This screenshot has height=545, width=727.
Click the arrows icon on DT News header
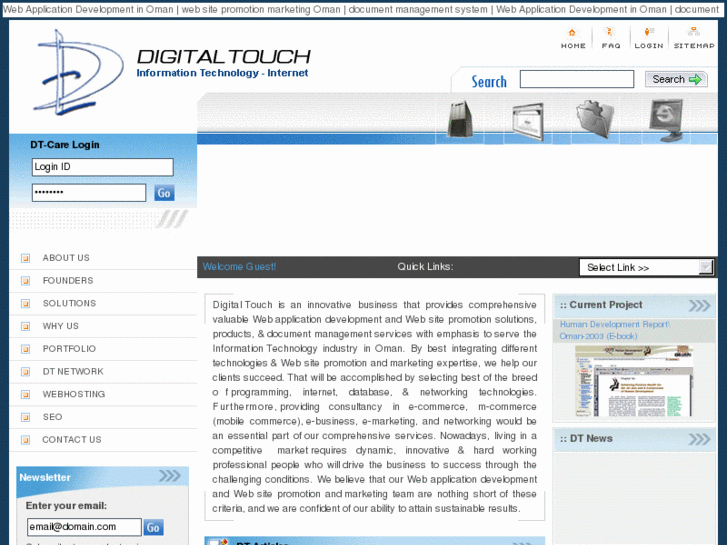[699, 439]
